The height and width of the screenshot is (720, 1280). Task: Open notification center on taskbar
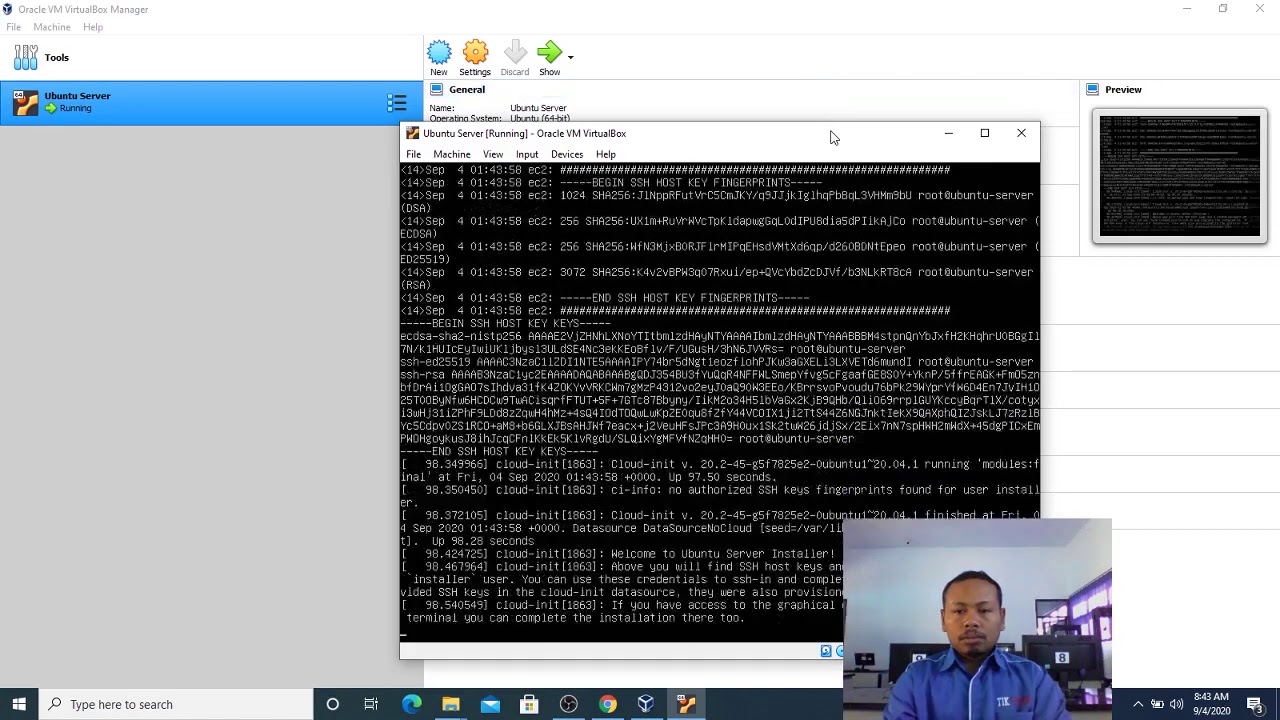click(x=1255, y=704)
